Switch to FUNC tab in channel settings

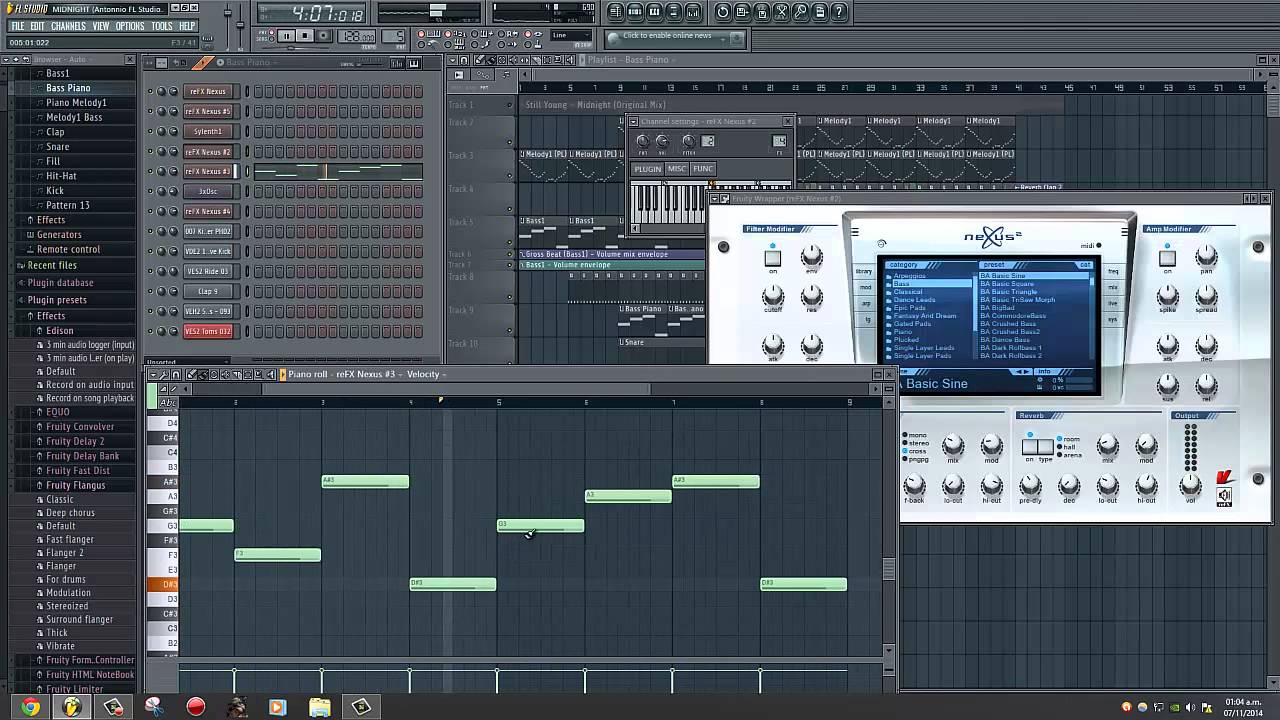coord(703,169)
